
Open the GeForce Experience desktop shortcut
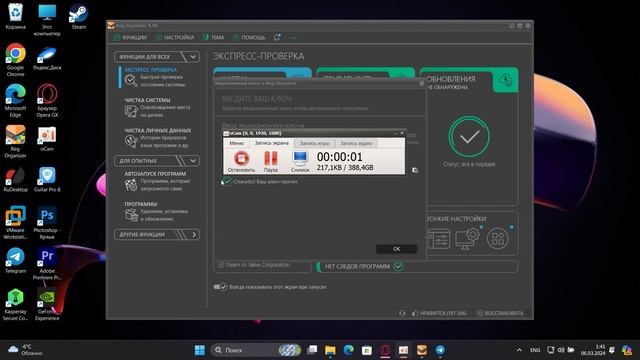[x=47, y=304]
